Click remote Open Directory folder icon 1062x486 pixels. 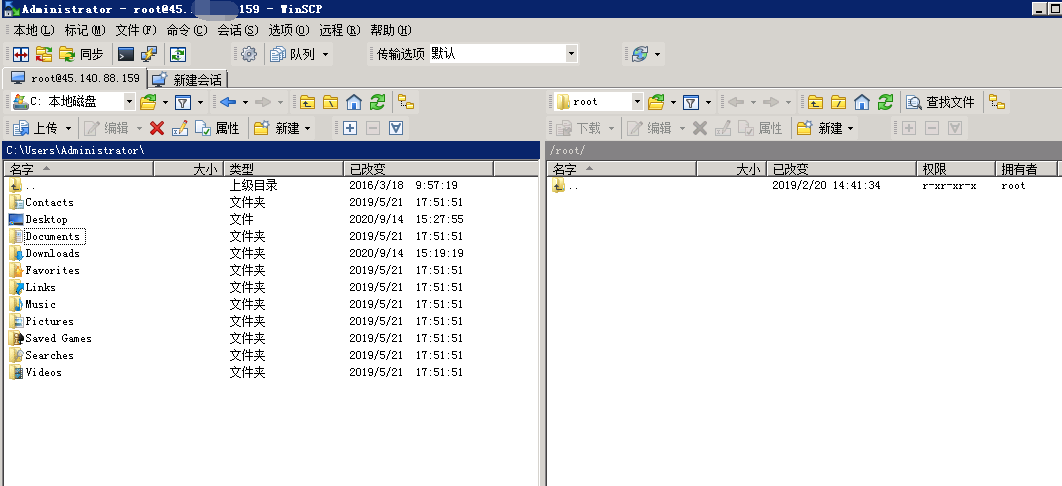pos(656,102)
